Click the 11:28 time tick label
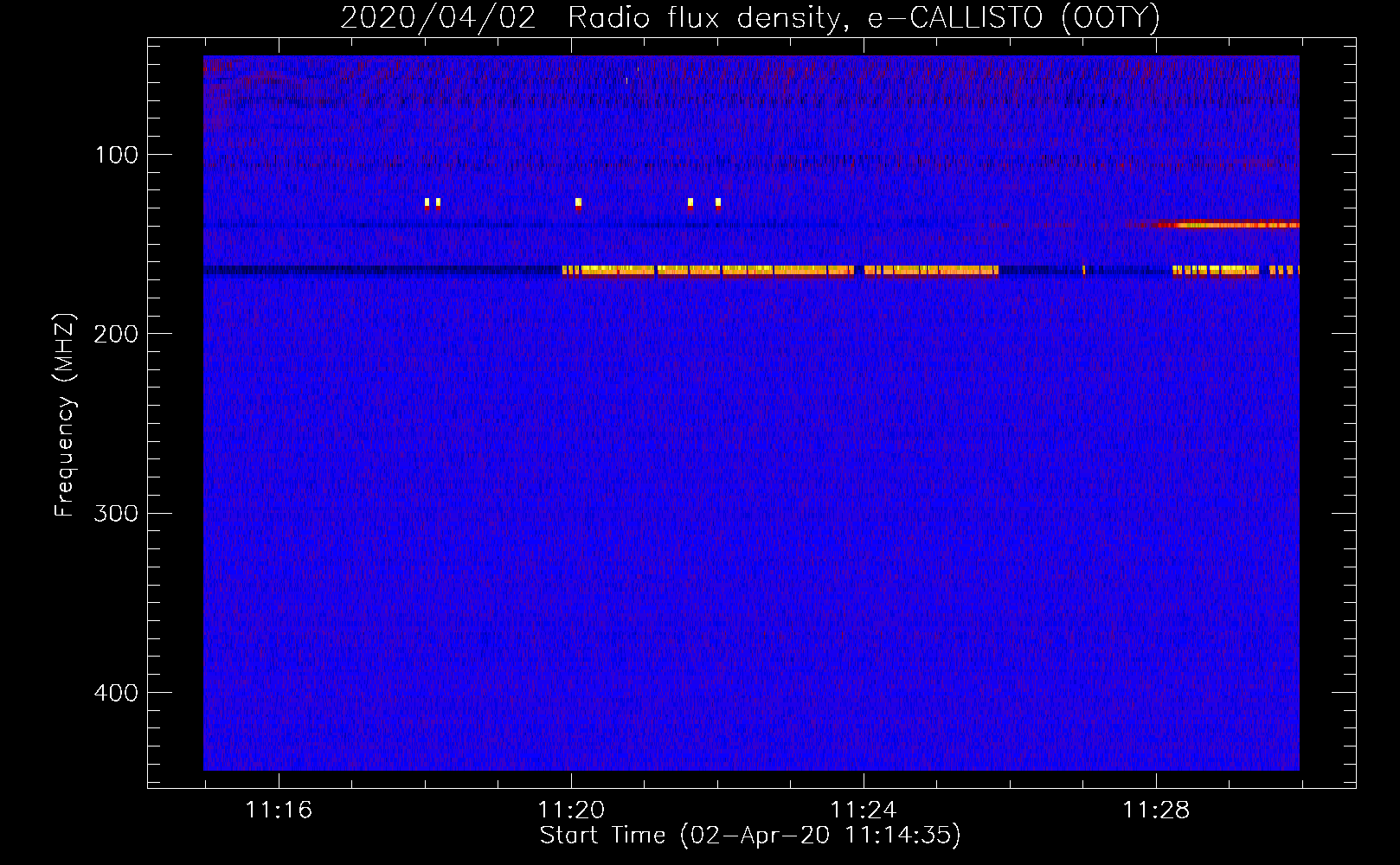Image resolution: width=1400 pixels, height=865 pixels. point(1156,811)
